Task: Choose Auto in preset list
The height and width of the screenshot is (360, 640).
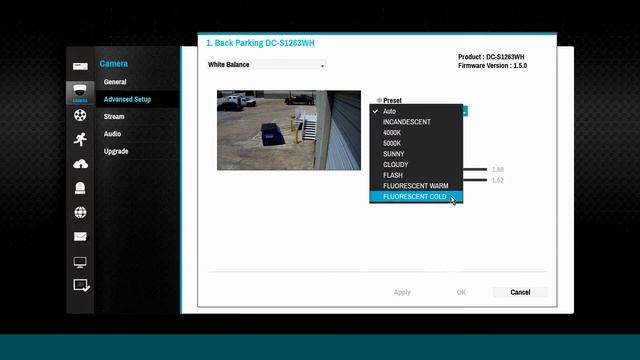Action: (416, 111)
